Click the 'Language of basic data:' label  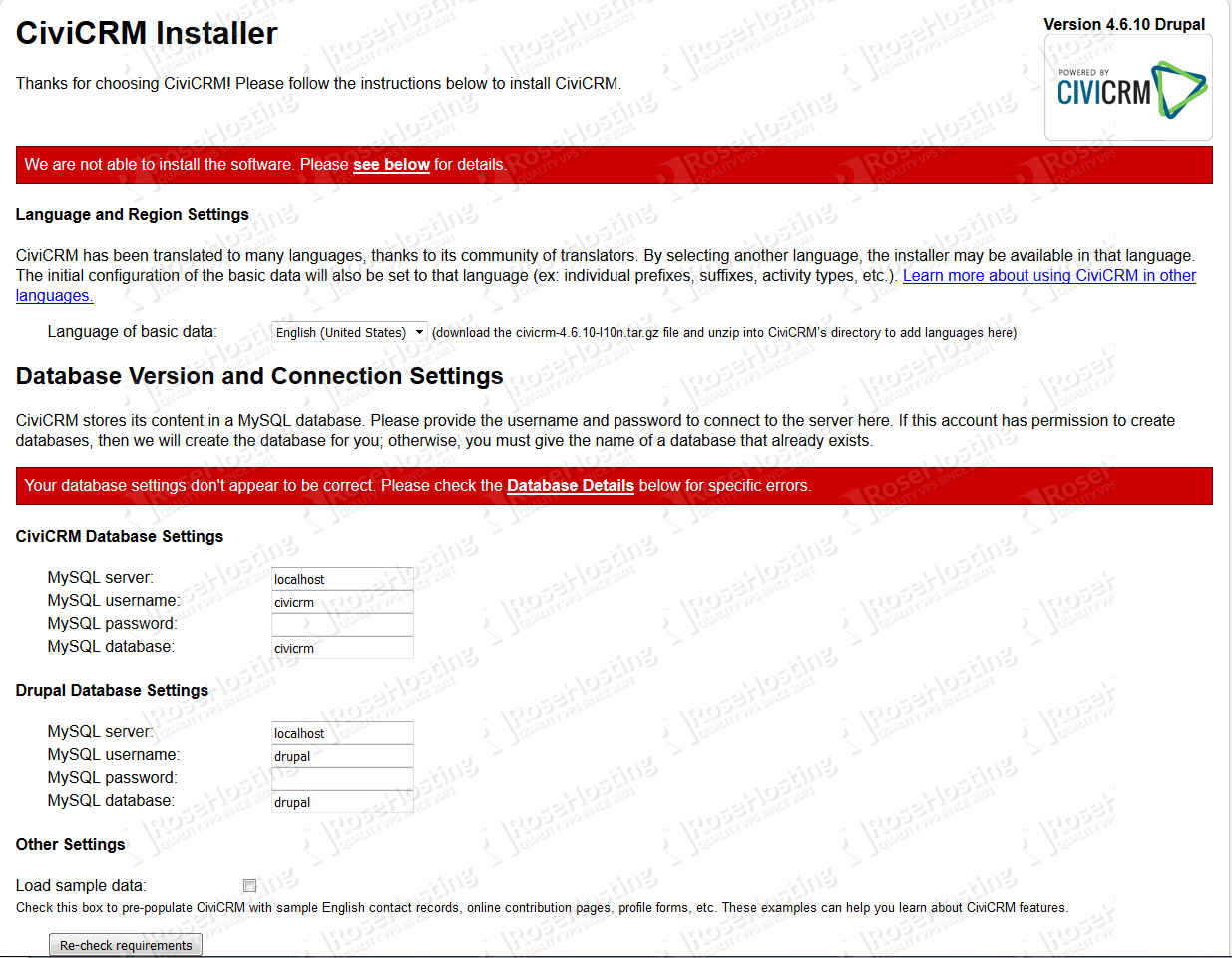(x=132, y=331)
